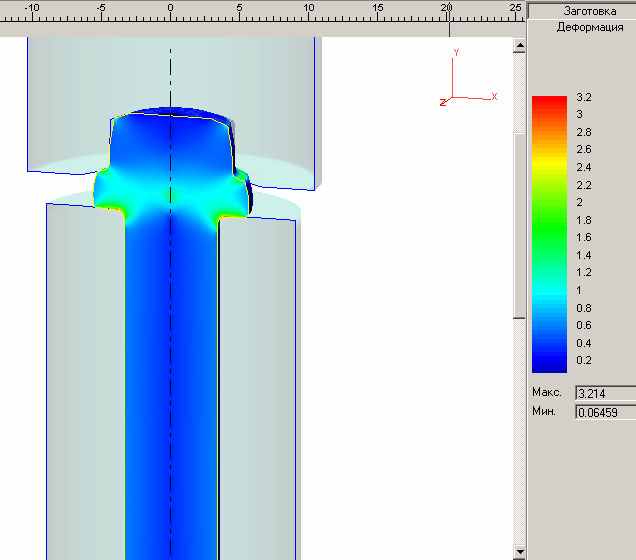The image size is (636, 560).
Task: Click the 3.2 value on the color scale
Action: pyautogui.click(x=584, y=97)
